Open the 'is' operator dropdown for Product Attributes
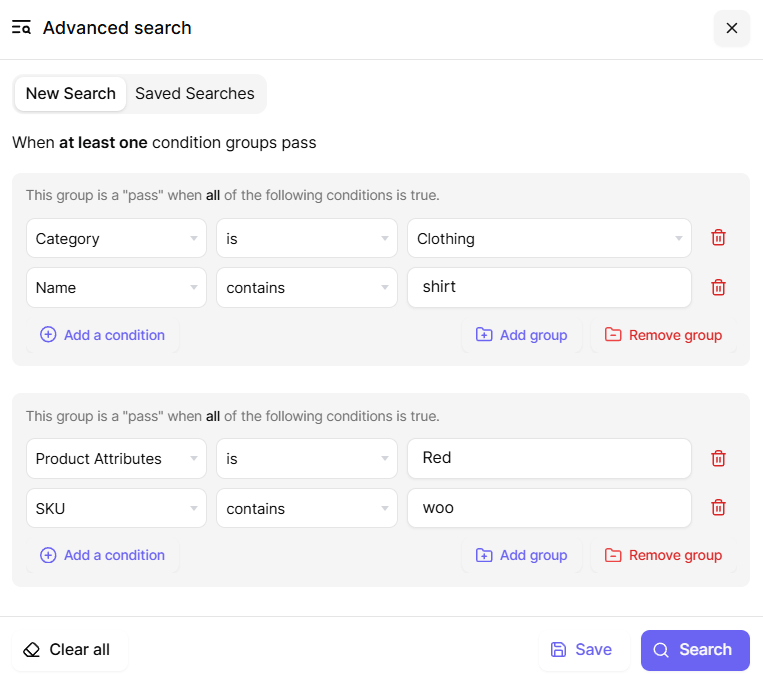 (307, 458)
